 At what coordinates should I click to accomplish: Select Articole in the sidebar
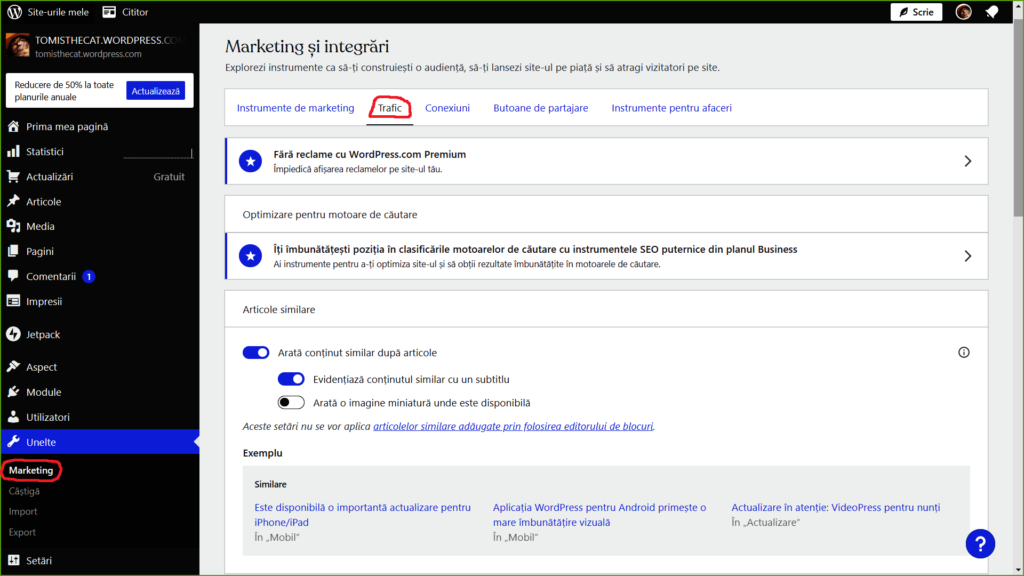point(14,201)
